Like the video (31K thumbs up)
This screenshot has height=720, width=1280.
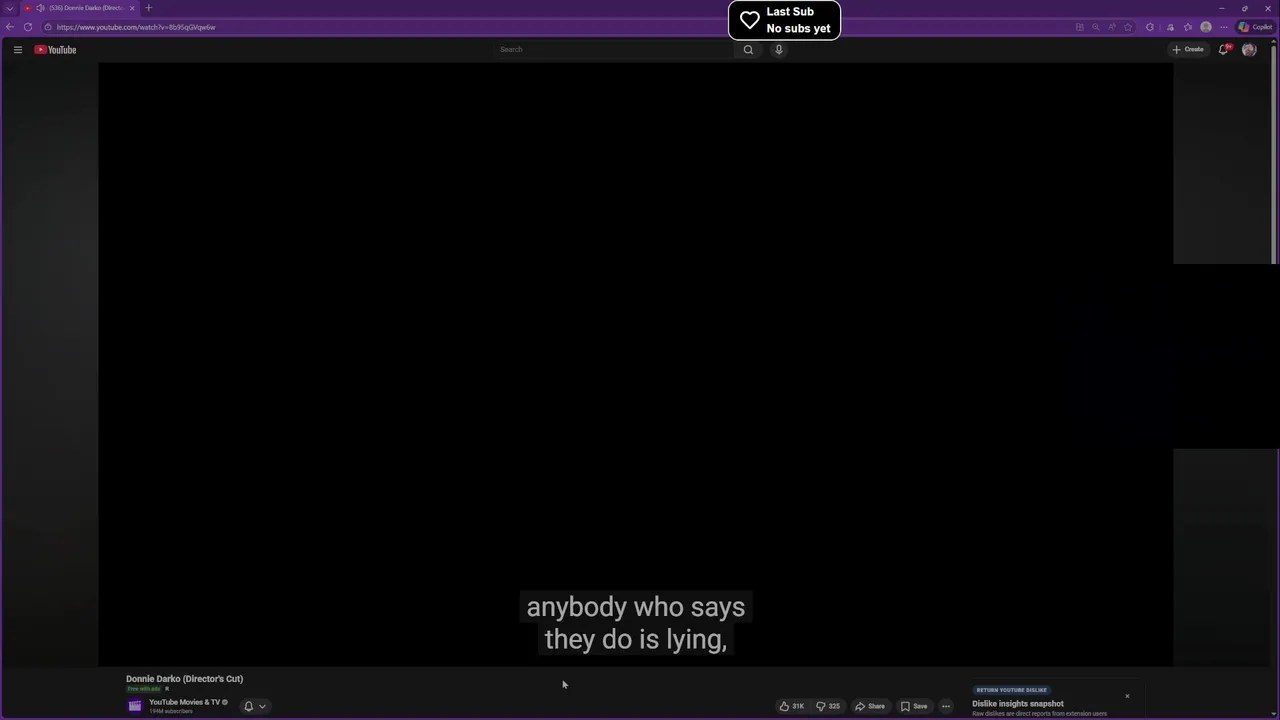(x=792, y=706)
